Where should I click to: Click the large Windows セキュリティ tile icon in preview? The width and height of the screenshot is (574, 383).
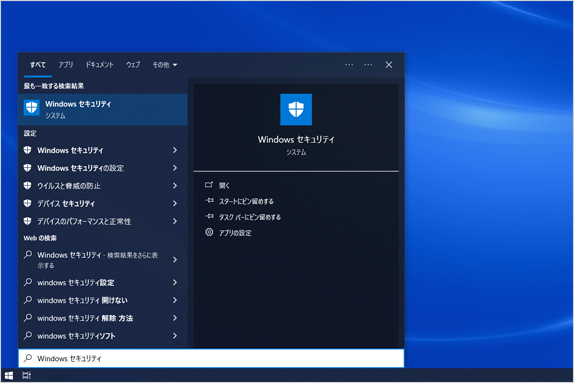pyautogui.click(x=296, y=109)
